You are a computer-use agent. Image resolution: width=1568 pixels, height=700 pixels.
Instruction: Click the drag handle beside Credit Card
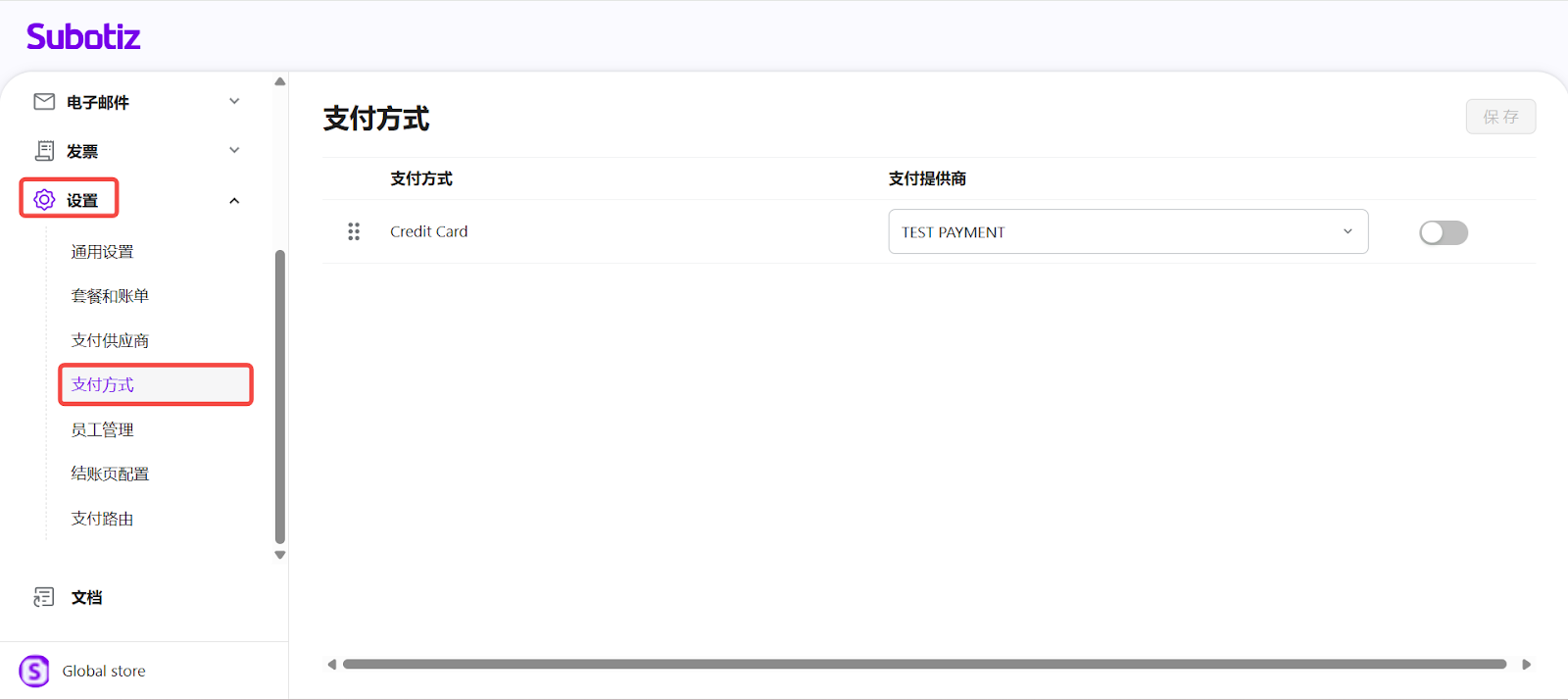[354, 231]
